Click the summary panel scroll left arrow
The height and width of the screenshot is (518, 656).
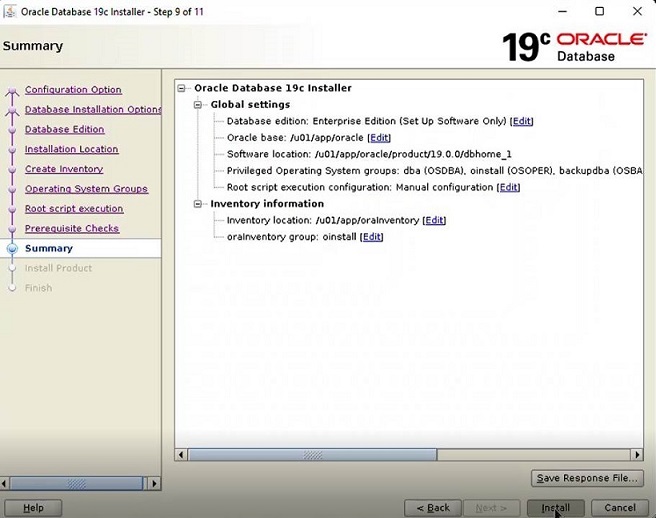click(x=181, y=454)
